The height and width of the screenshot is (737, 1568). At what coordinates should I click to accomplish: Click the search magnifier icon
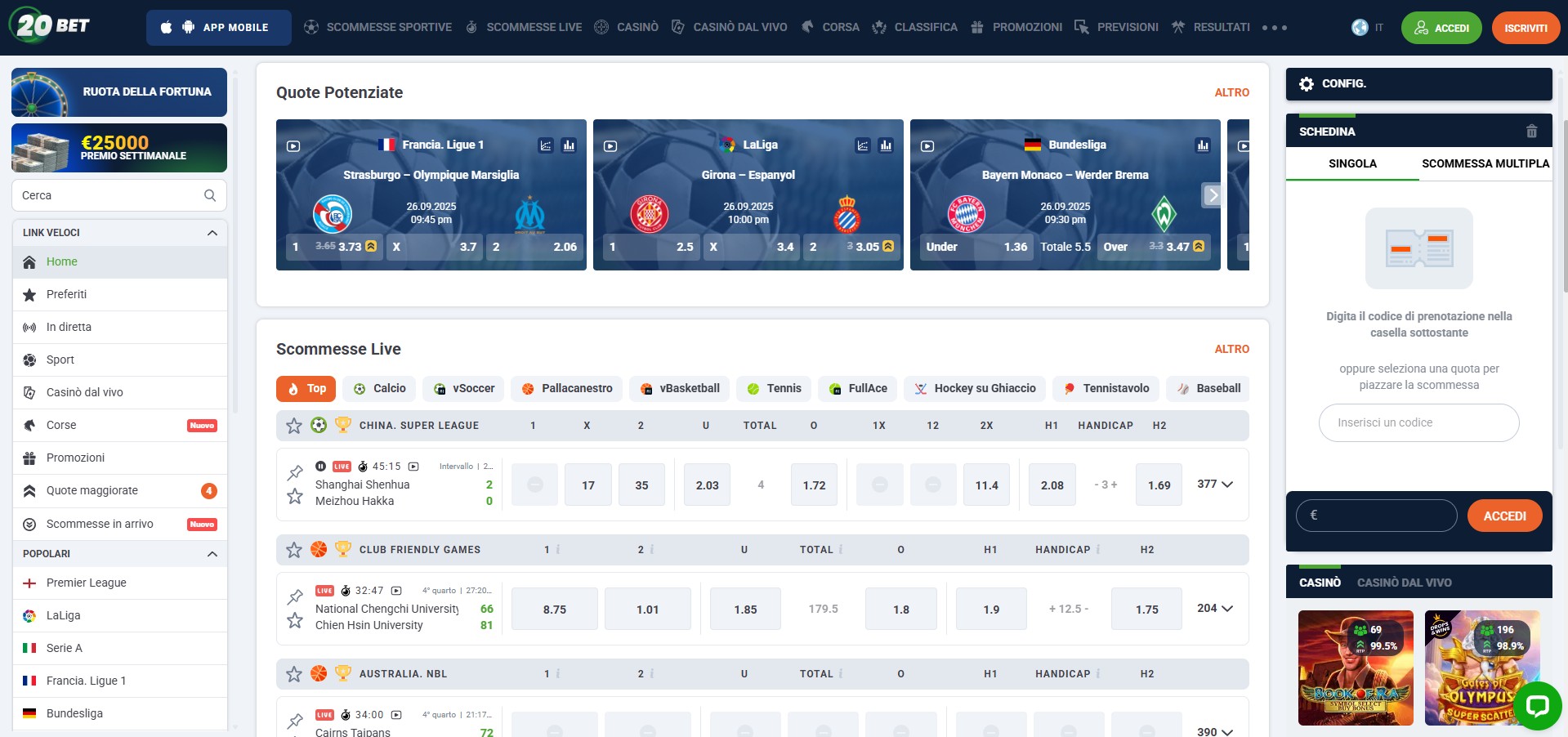[210, 195]
